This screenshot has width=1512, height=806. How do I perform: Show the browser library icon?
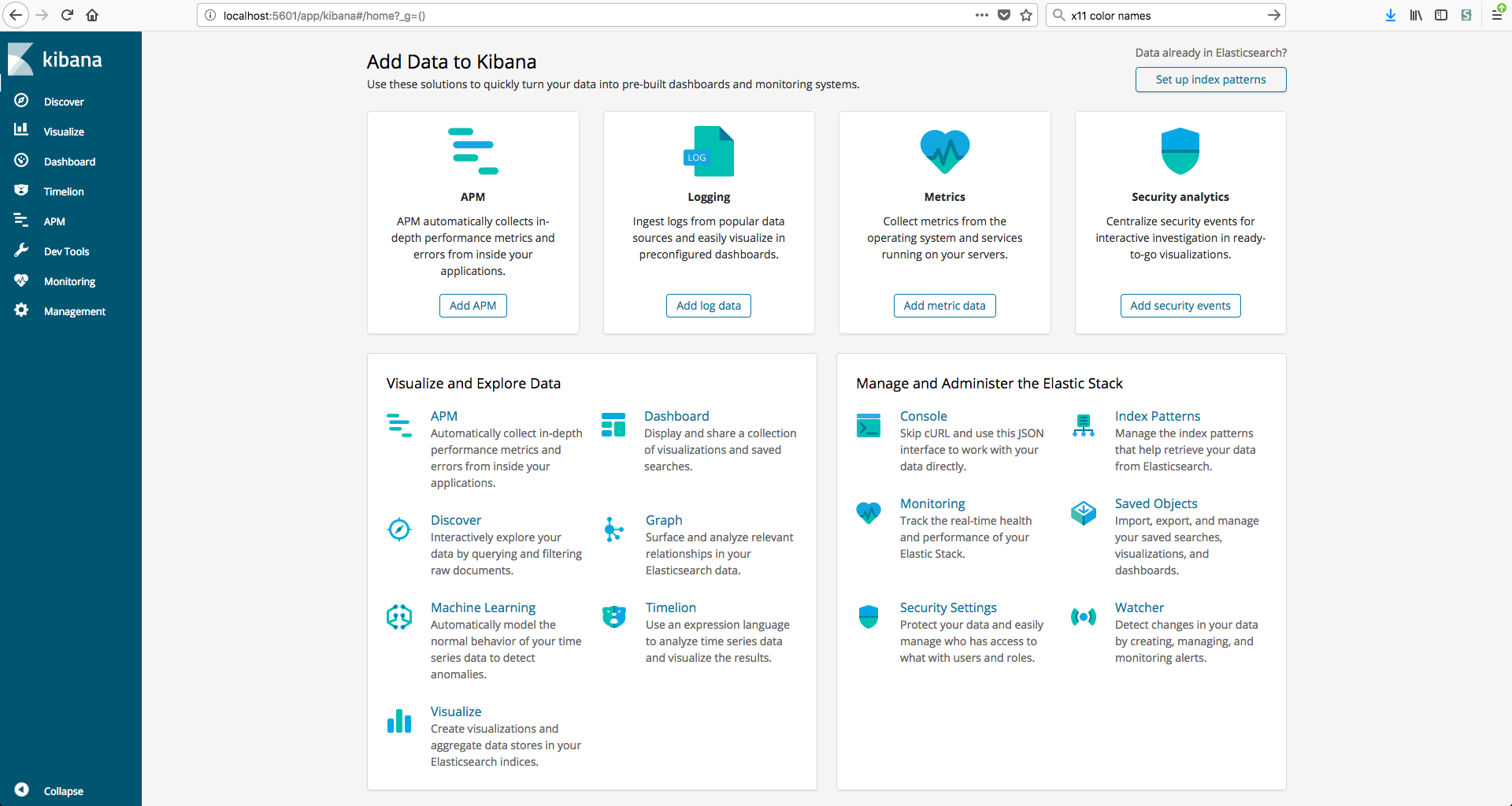click(1416, 15)
